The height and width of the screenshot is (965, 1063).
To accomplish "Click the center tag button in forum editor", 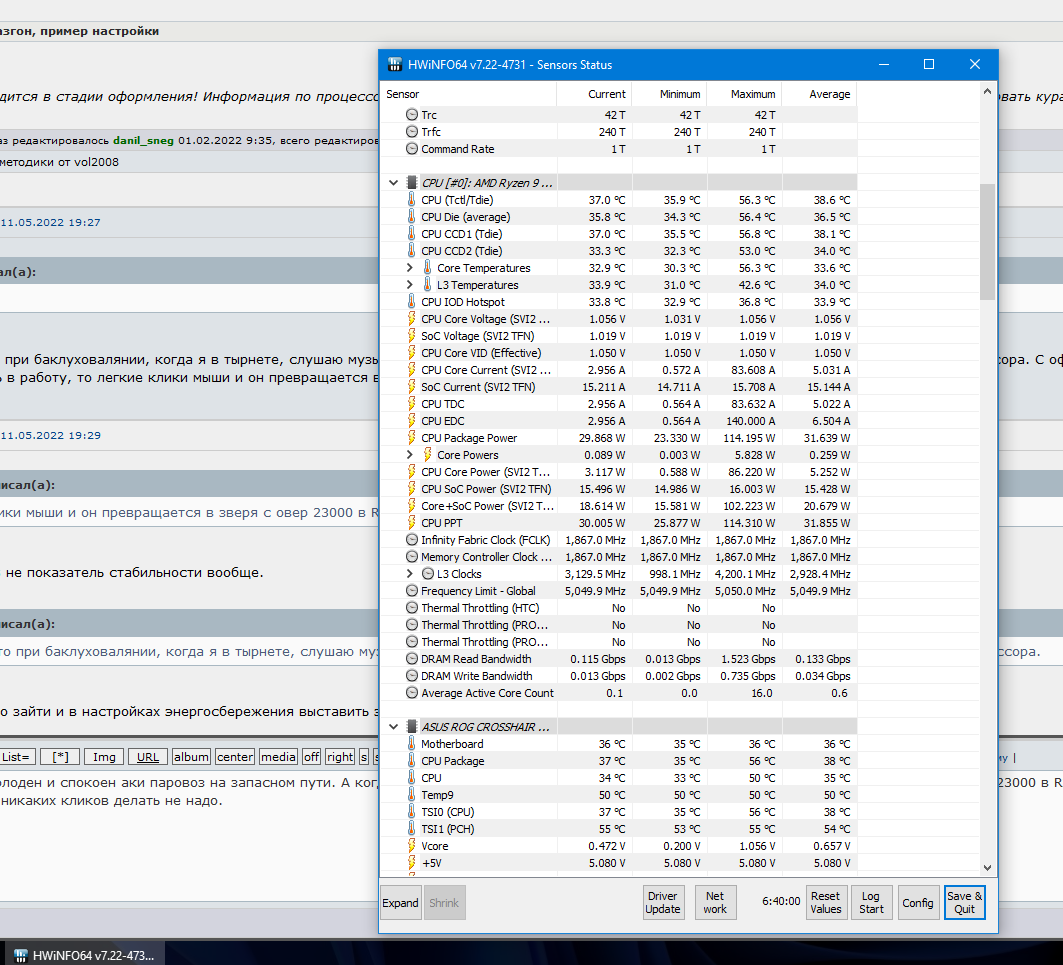I will click(235, 757).
